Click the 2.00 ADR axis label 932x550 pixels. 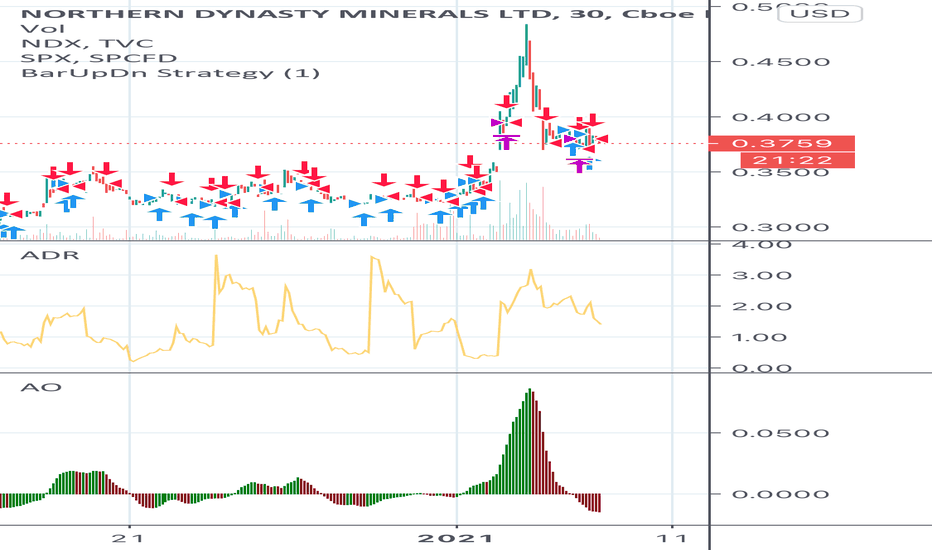(x=762, y=307)
